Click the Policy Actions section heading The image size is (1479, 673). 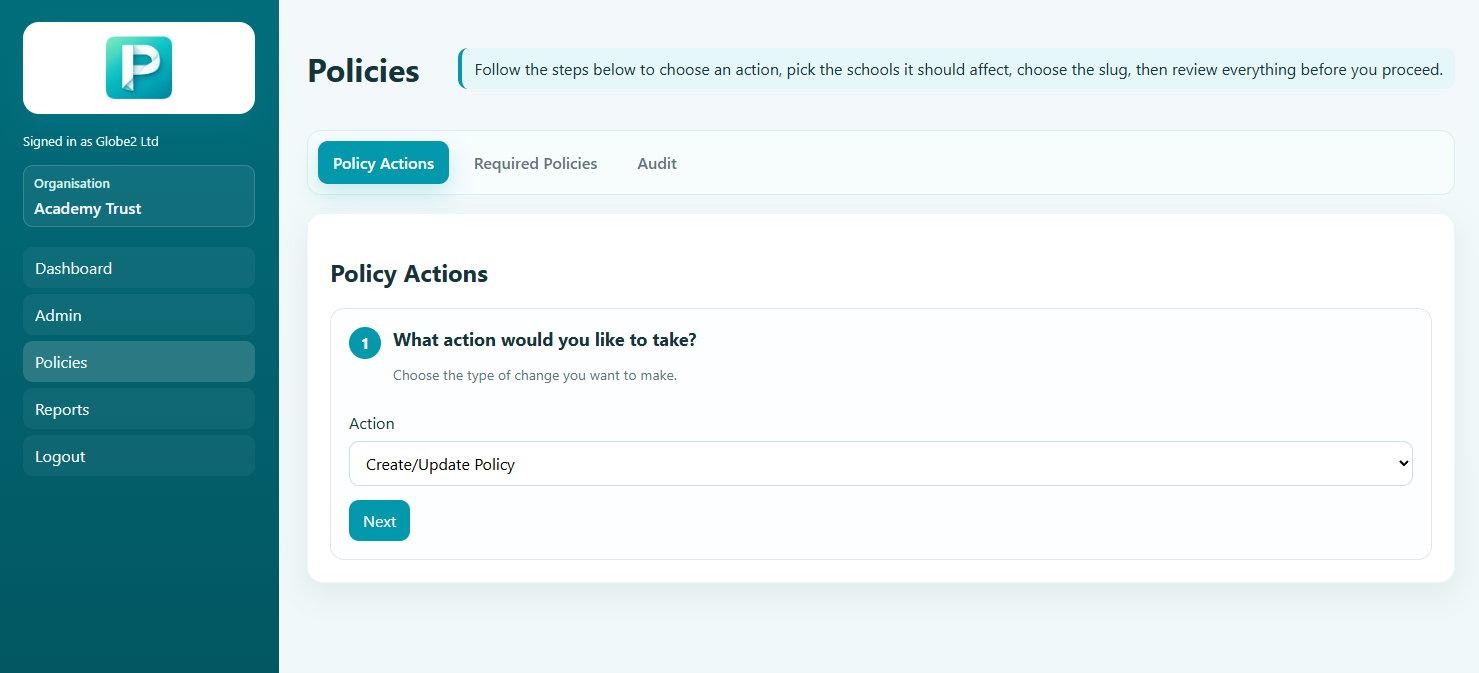click(409, 274)
